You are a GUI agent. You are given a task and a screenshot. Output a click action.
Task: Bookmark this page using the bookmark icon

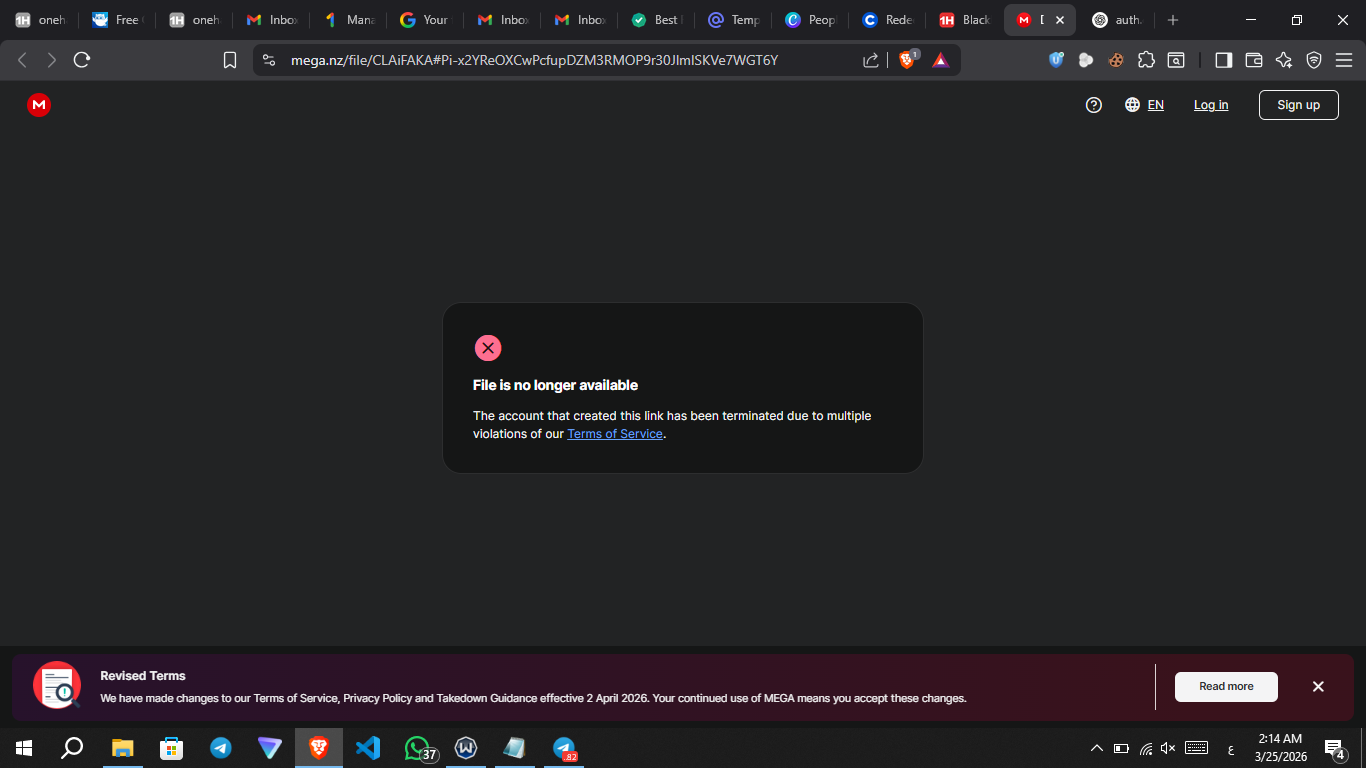tap(230, 60)
